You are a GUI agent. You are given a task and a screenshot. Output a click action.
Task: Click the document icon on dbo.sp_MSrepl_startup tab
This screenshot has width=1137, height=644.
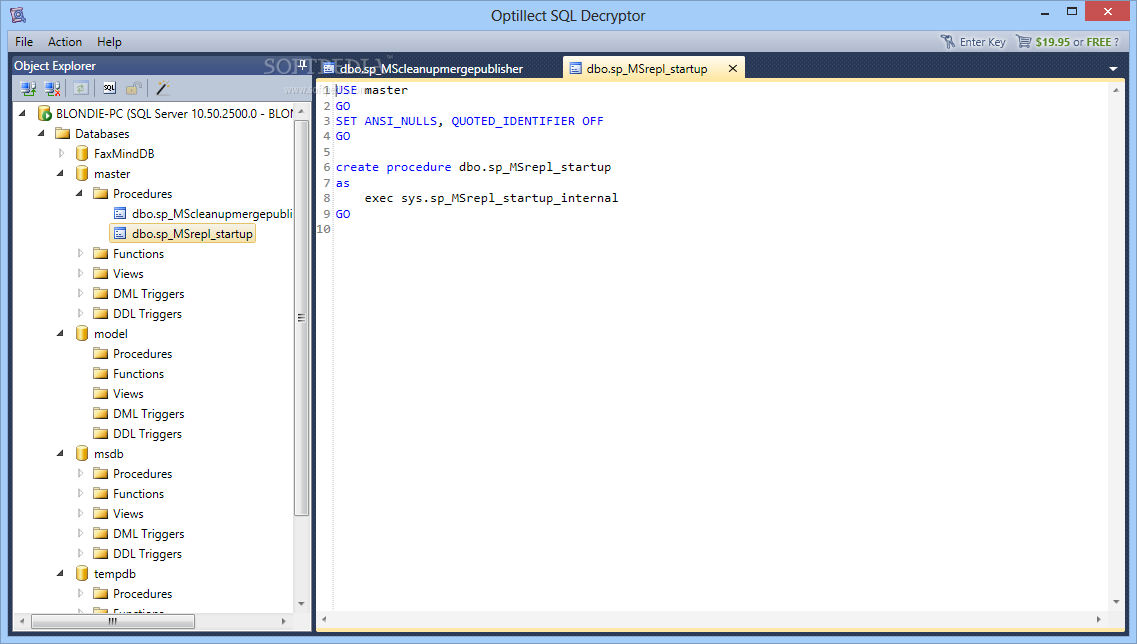point(576,68)
